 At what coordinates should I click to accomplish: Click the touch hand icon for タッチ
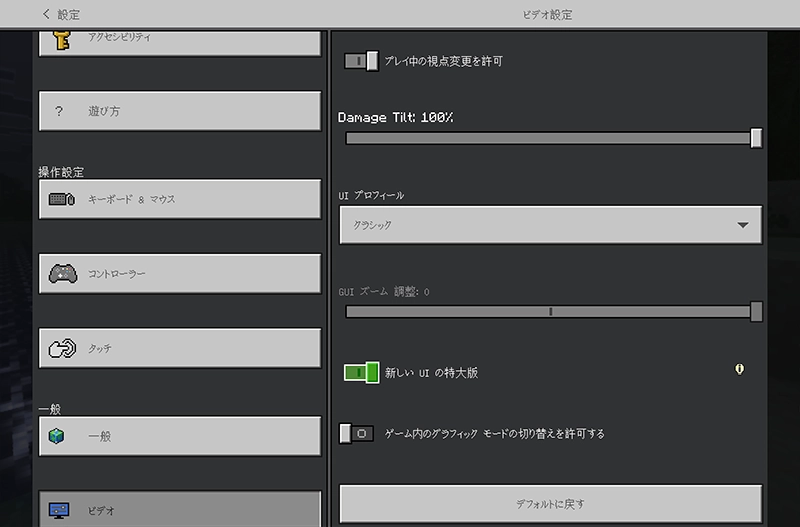click(61, 348)
